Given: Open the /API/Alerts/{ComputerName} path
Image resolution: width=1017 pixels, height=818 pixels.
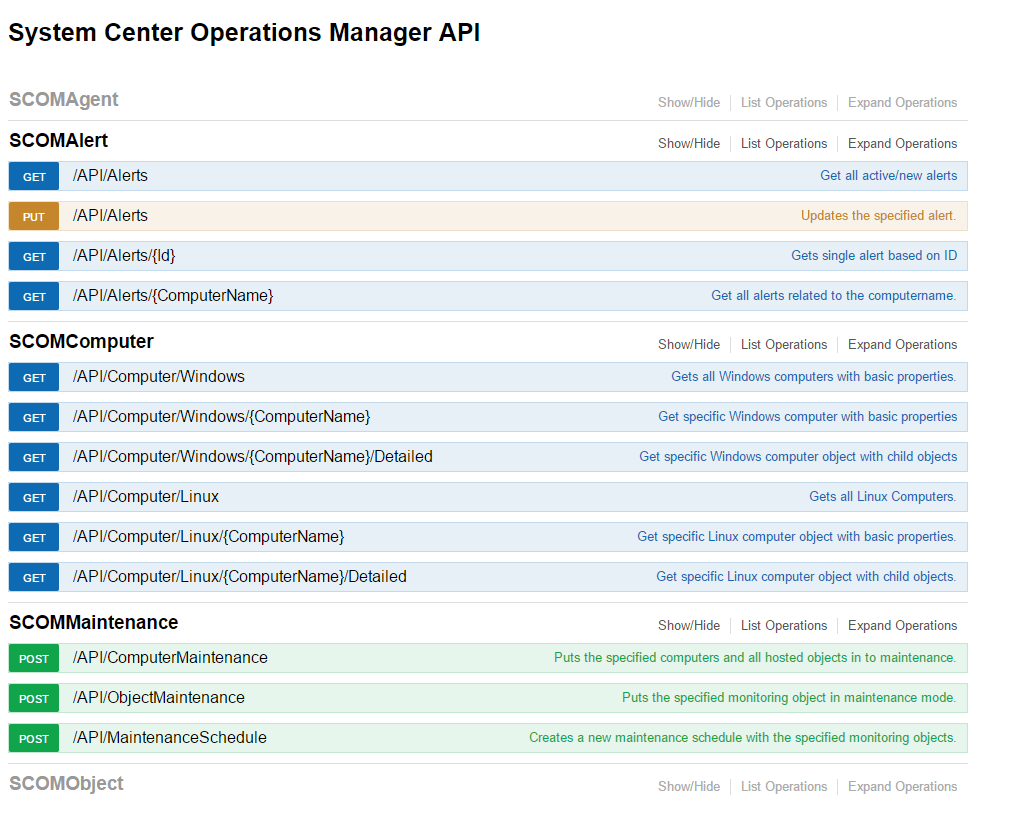Looking at the screenshot, I should pos(173,296).
